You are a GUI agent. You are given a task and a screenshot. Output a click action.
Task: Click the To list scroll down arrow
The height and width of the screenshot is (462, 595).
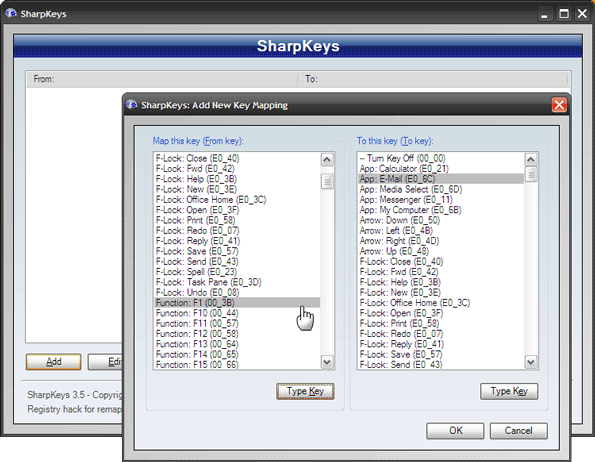(531, 362)
